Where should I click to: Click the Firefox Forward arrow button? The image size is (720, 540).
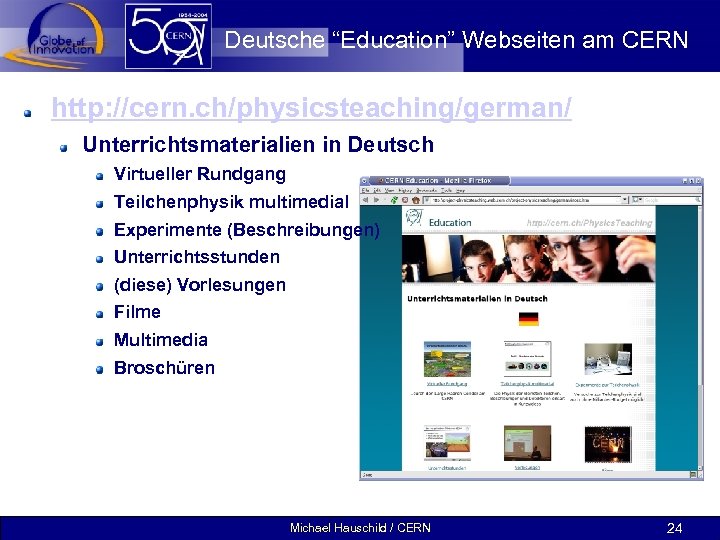pyautogui.click(x=377, y=200)
